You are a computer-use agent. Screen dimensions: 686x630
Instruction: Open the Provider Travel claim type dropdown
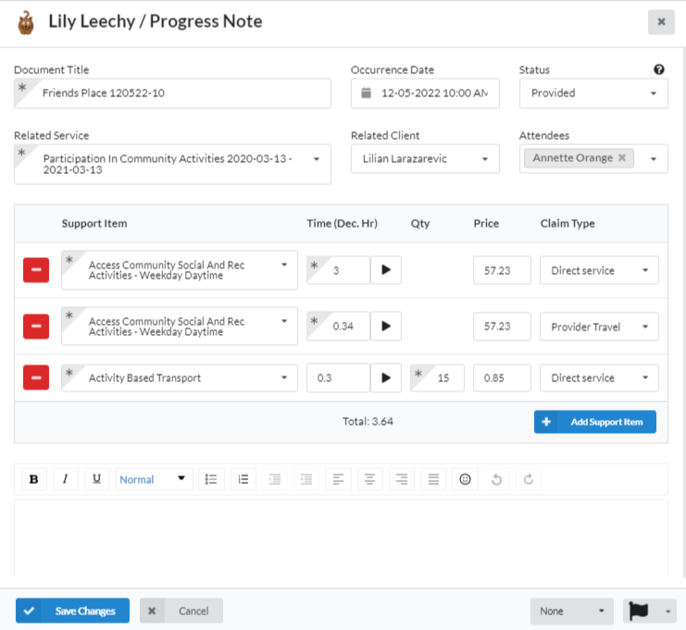[x=599, y=326]
